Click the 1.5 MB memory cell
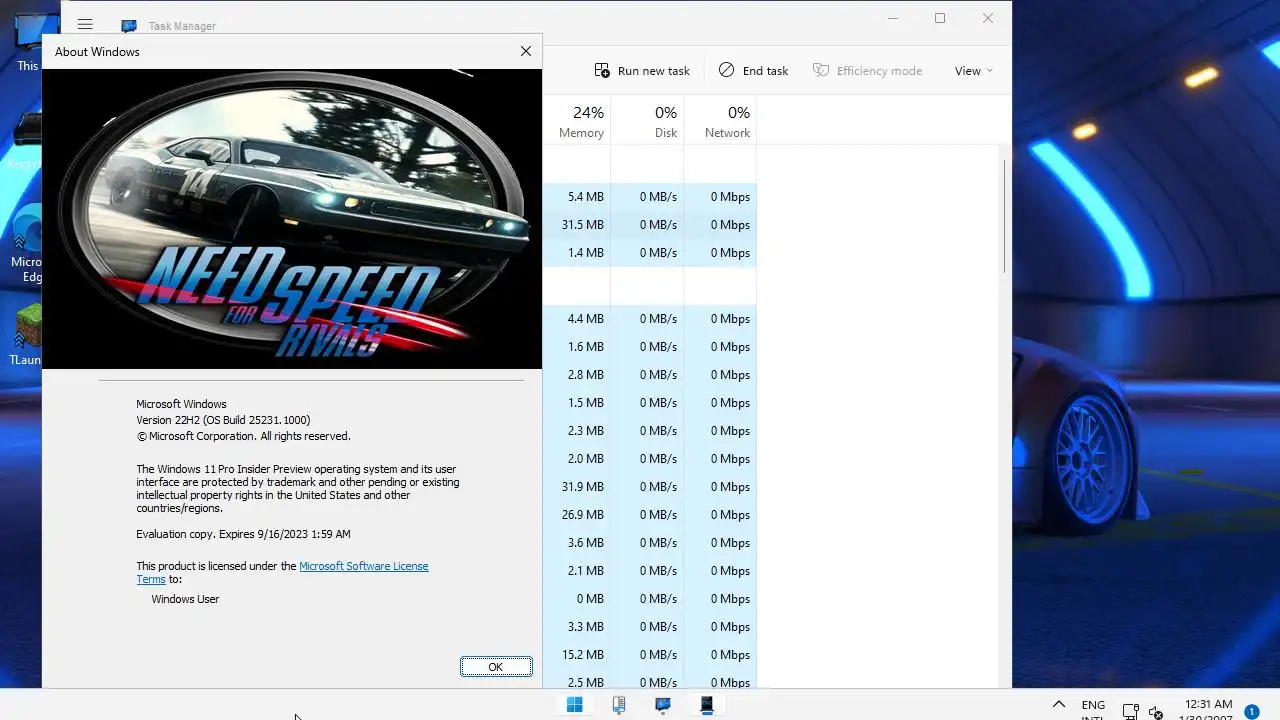Screen dimensions: 1280x720 [577, 403]
